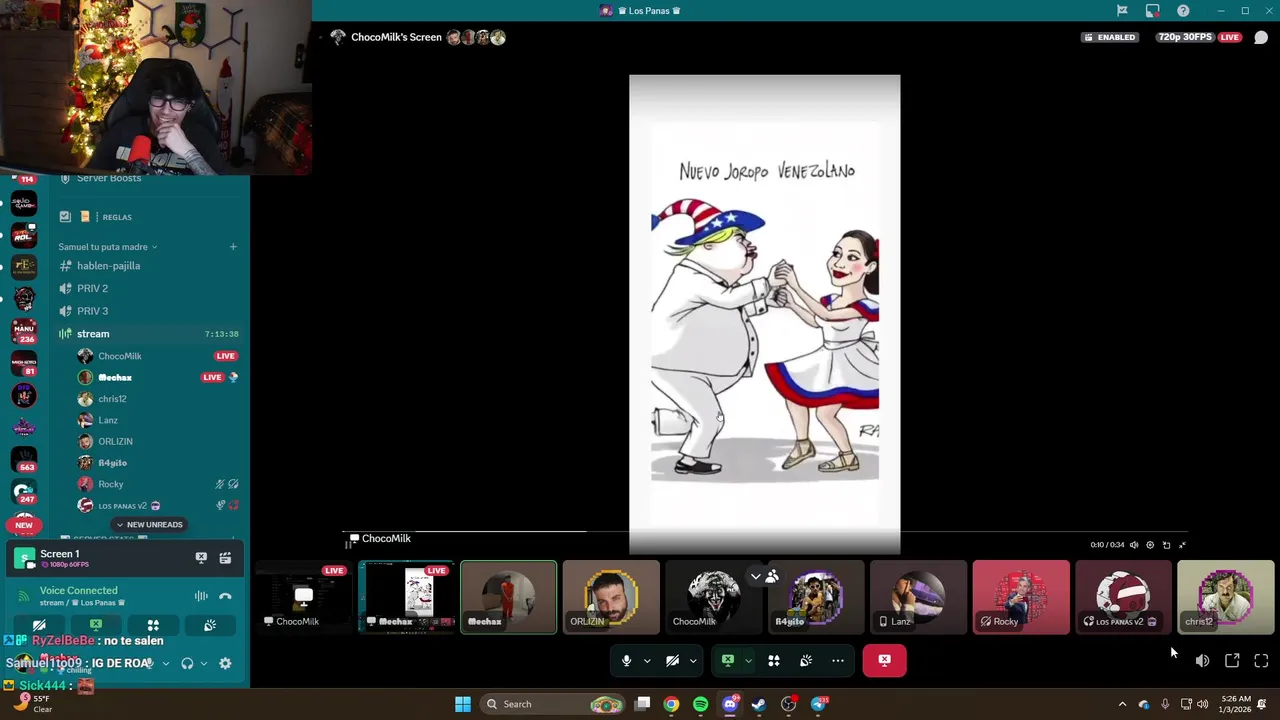This screenshot has height=720, width=1280.
Task: Click Rocky in the voice channel user list
Action: pos(111,484)
